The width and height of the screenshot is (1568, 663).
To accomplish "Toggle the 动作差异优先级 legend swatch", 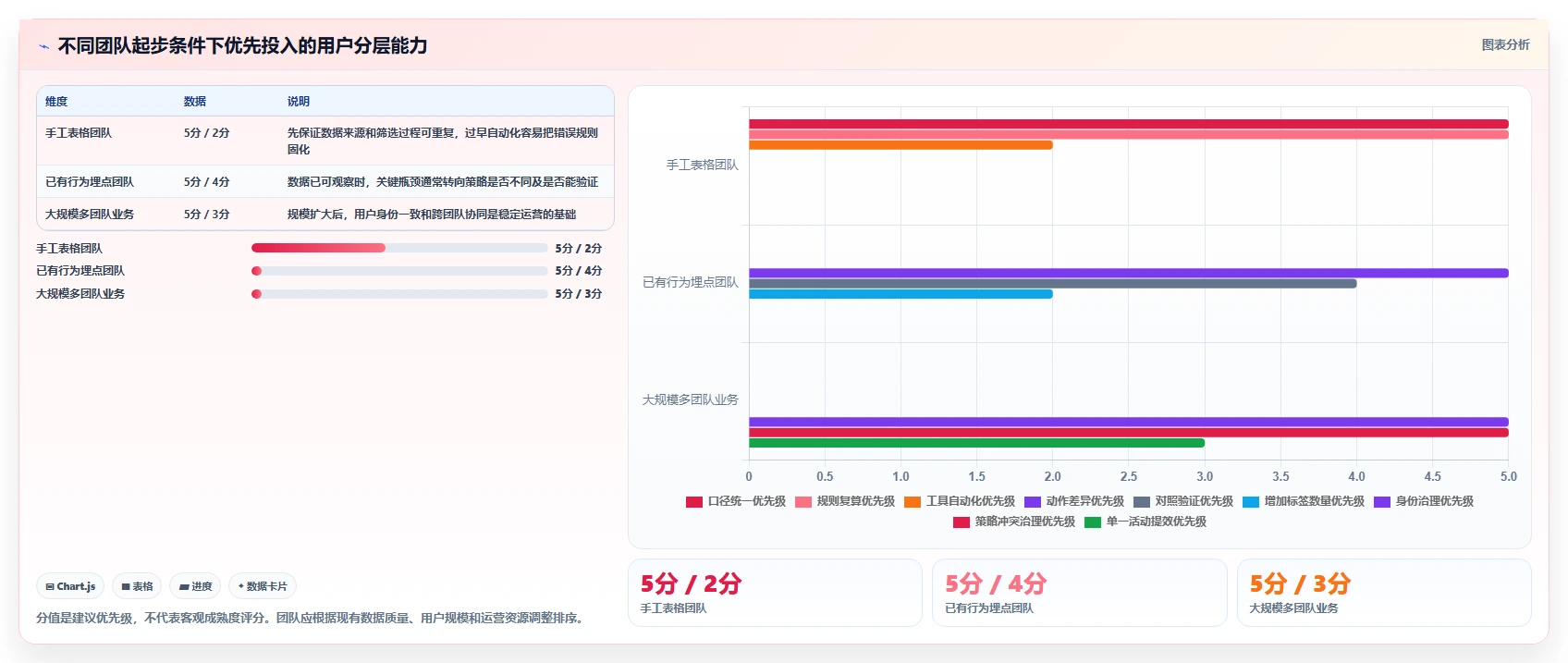I will click(x=1033, y=501).
